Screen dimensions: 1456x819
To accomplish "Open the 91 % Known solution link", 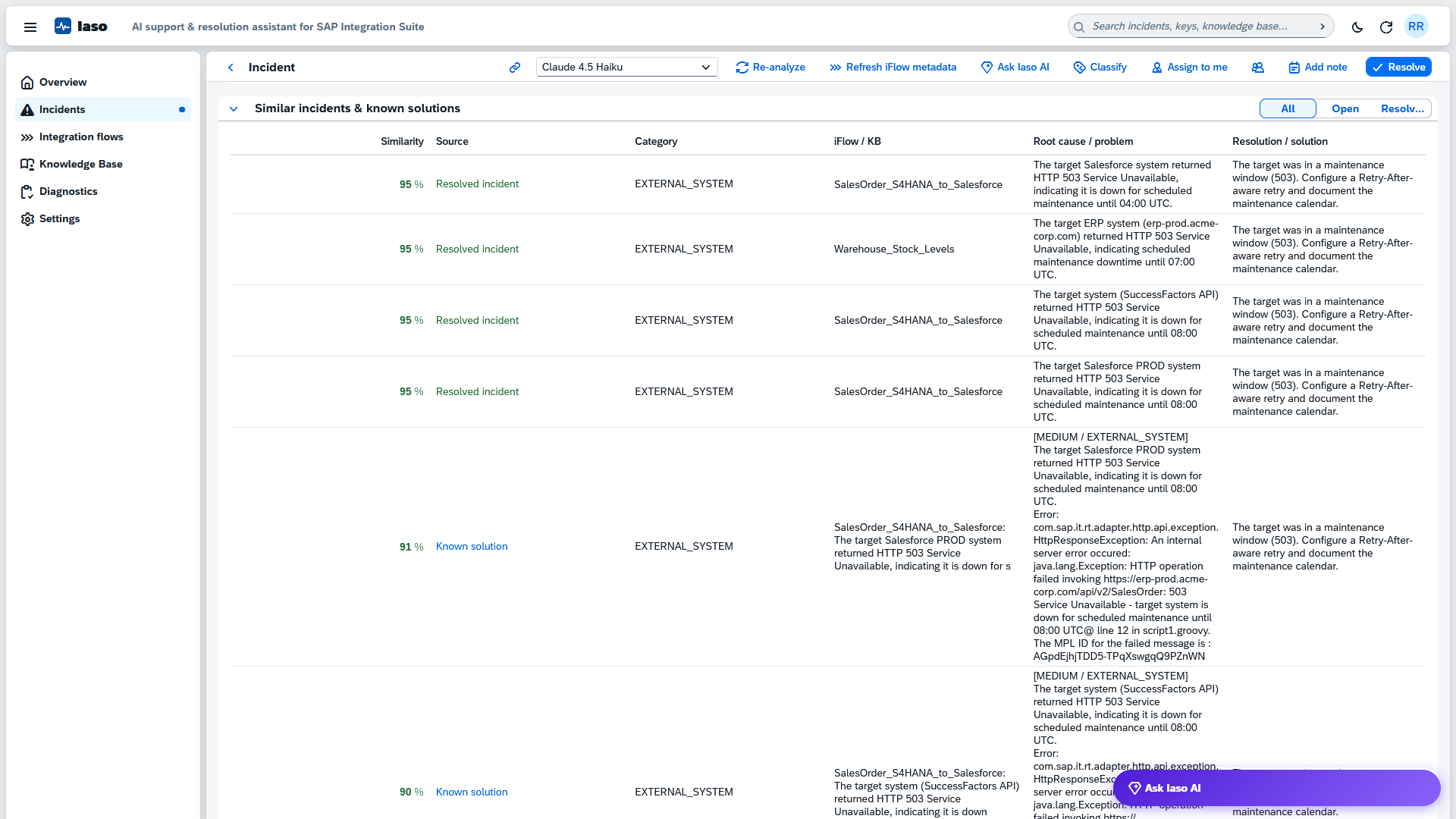I will tap(472, 547).
